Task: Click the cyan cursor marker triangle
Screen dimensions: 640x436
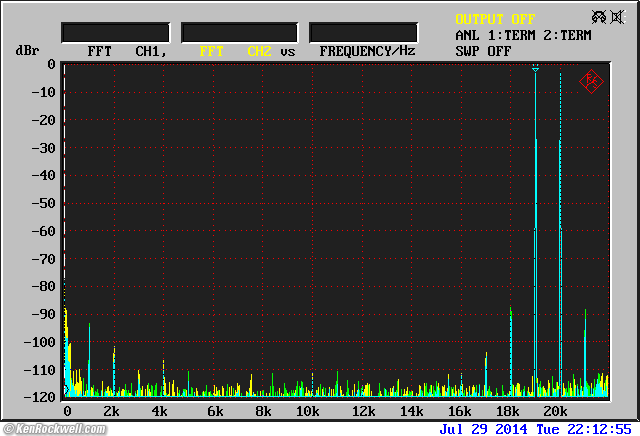Action: click(x=536, y=69)
